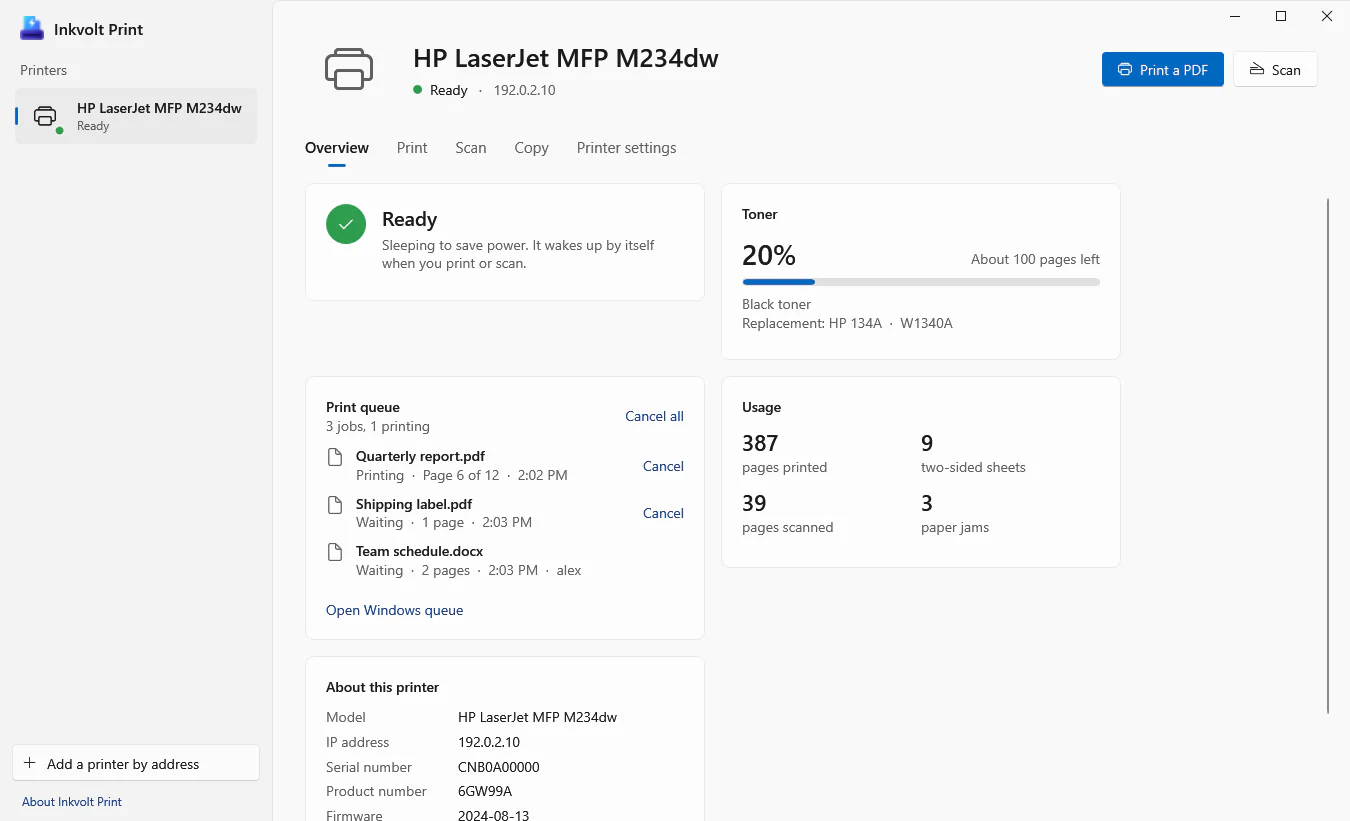This screenshot has height=821, width=1350.
Task: Open the Print tab
Action: point(412,148)
